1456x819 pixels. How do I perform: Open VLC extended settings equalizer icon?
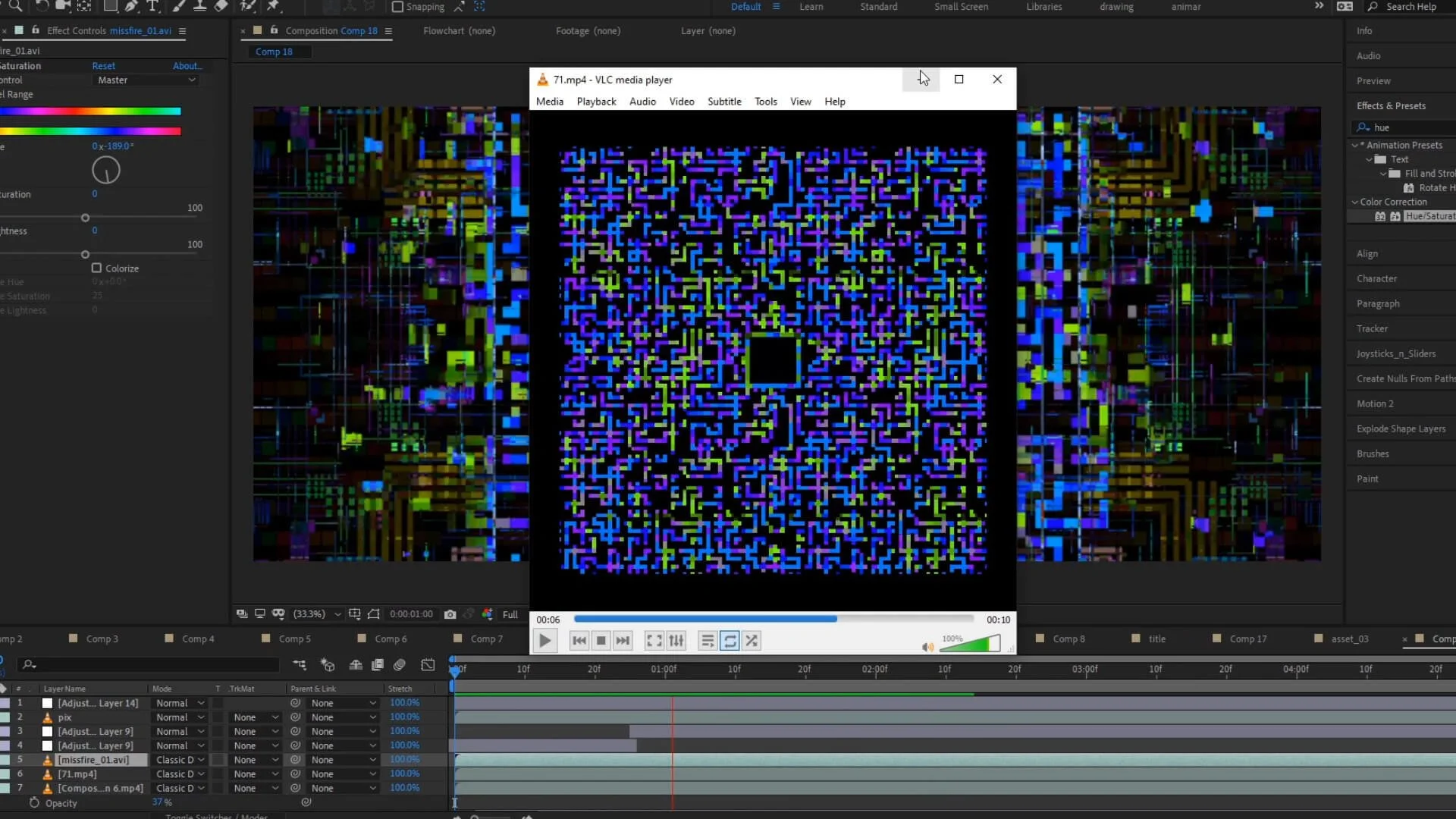[x=676, y=641]
